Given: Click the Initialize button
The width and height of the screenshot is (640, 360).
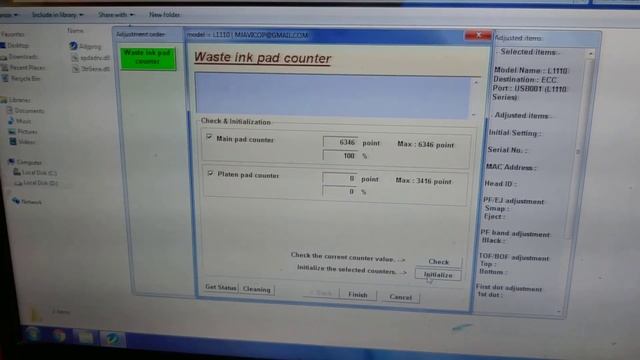Looking at the screenshot, I should [x=438, y=275].
